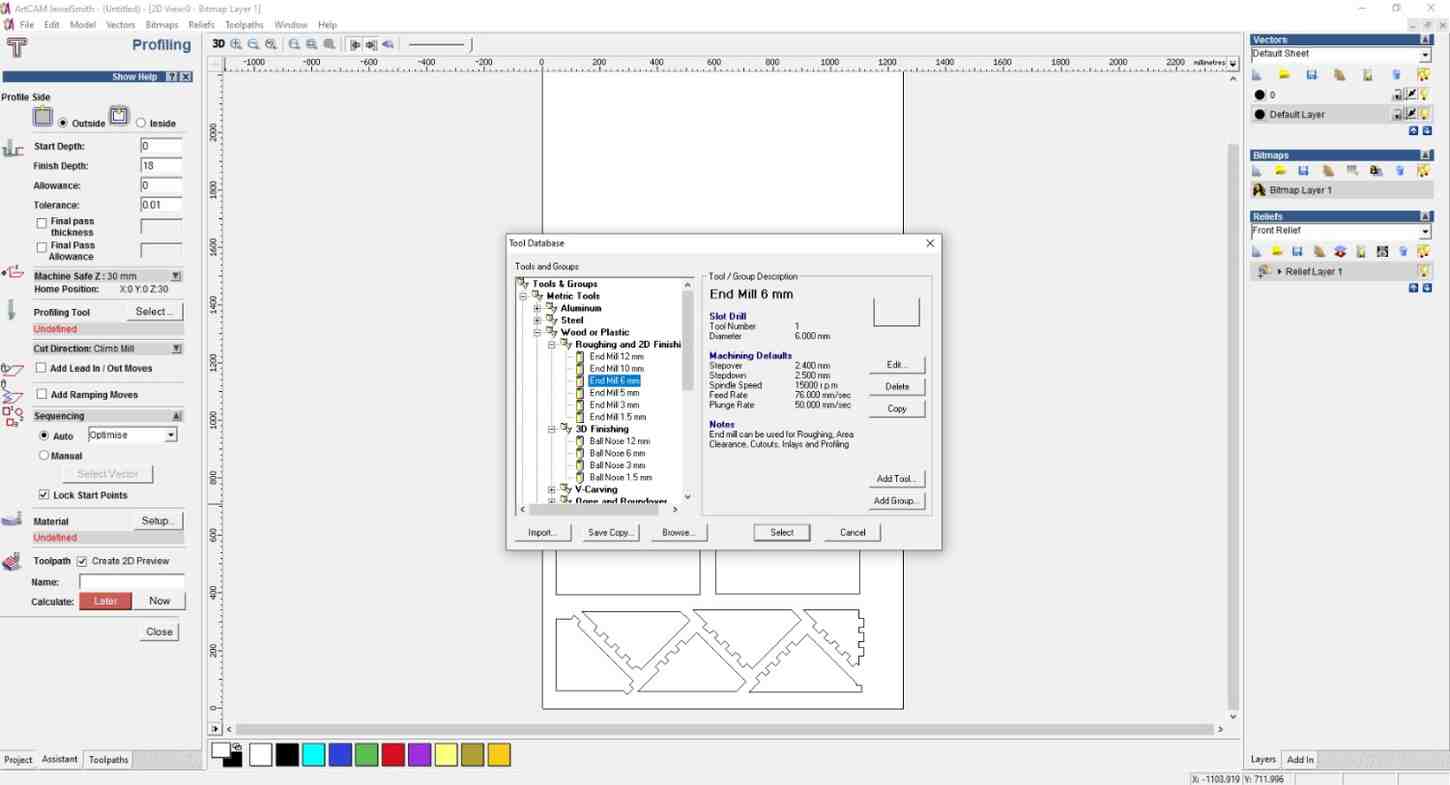This screenshot has height=785, width=1450.
Task: Switch to the Toolpaths tab
Action: 108,760
